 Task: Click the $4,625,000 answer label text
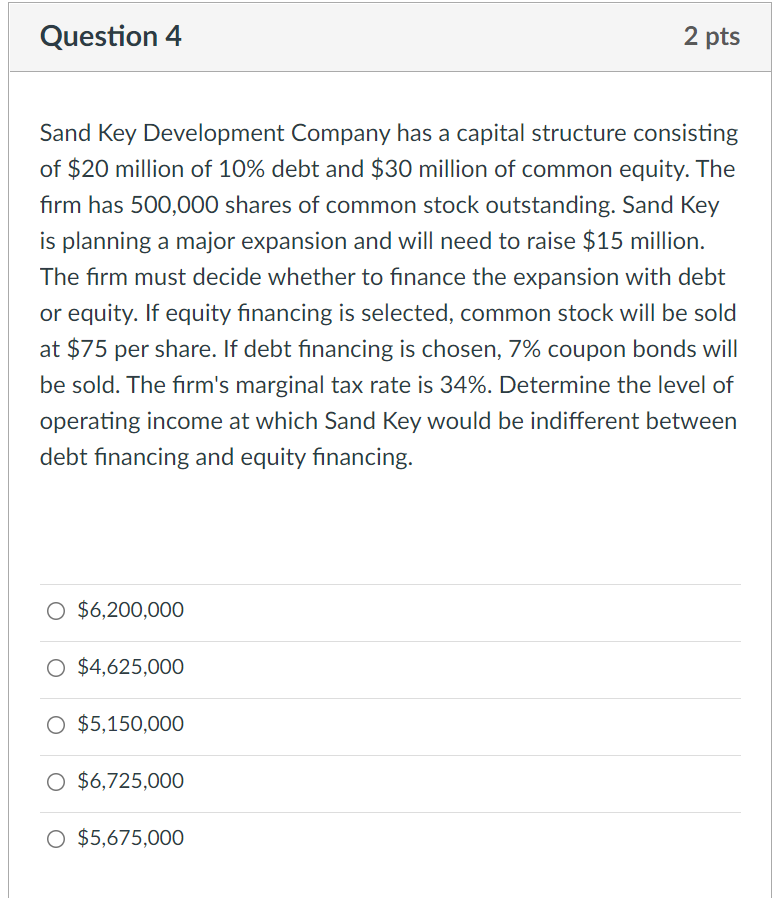128,667
